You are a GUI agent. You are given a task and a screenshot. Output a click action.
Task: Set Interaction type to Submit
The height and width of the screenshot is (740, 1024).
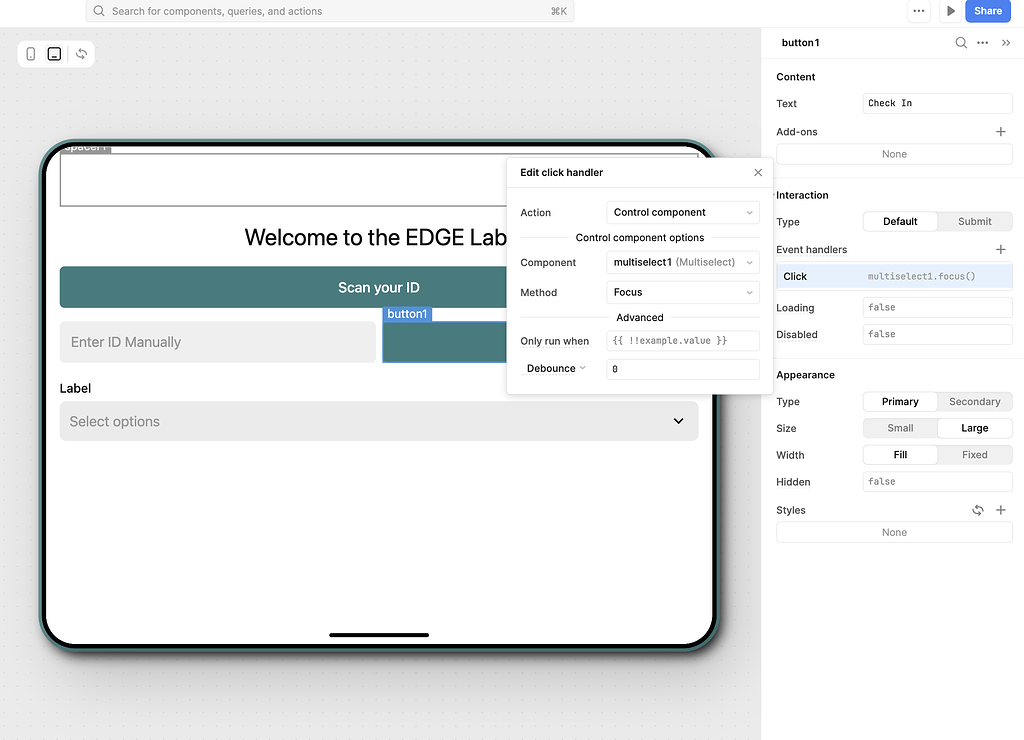tap(975, 222)
